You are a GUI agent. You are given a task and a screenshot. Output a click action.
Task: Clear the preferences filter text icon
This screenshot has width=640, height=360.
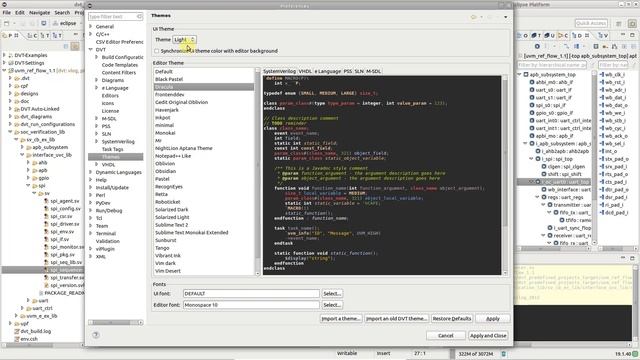[x=139, y=16]
